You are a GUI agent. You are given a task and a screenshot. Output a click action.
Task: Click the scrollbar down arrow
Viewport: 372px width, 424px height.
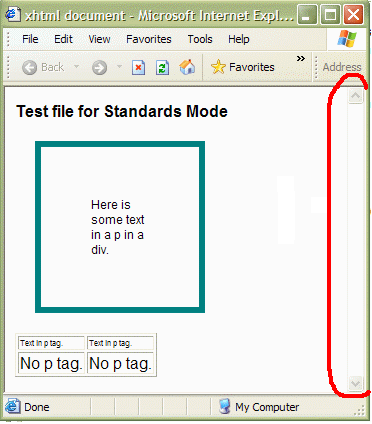pos(356,383)
